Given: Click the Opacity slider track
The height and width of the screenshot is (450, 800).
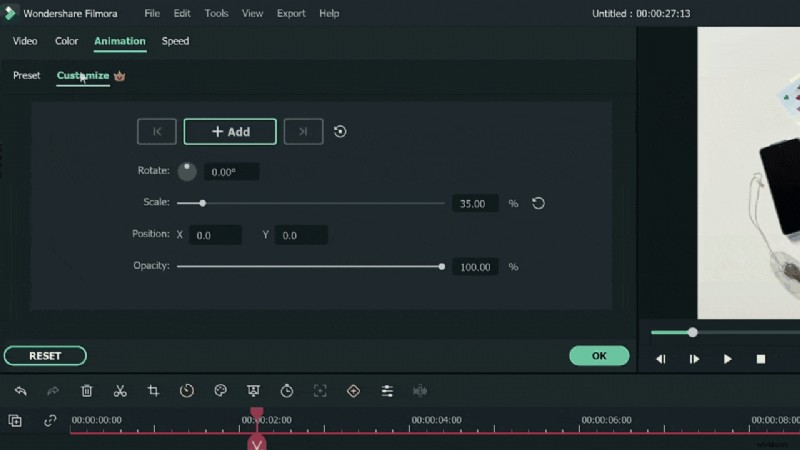Looking at the screenshot, I should point(310,267).
